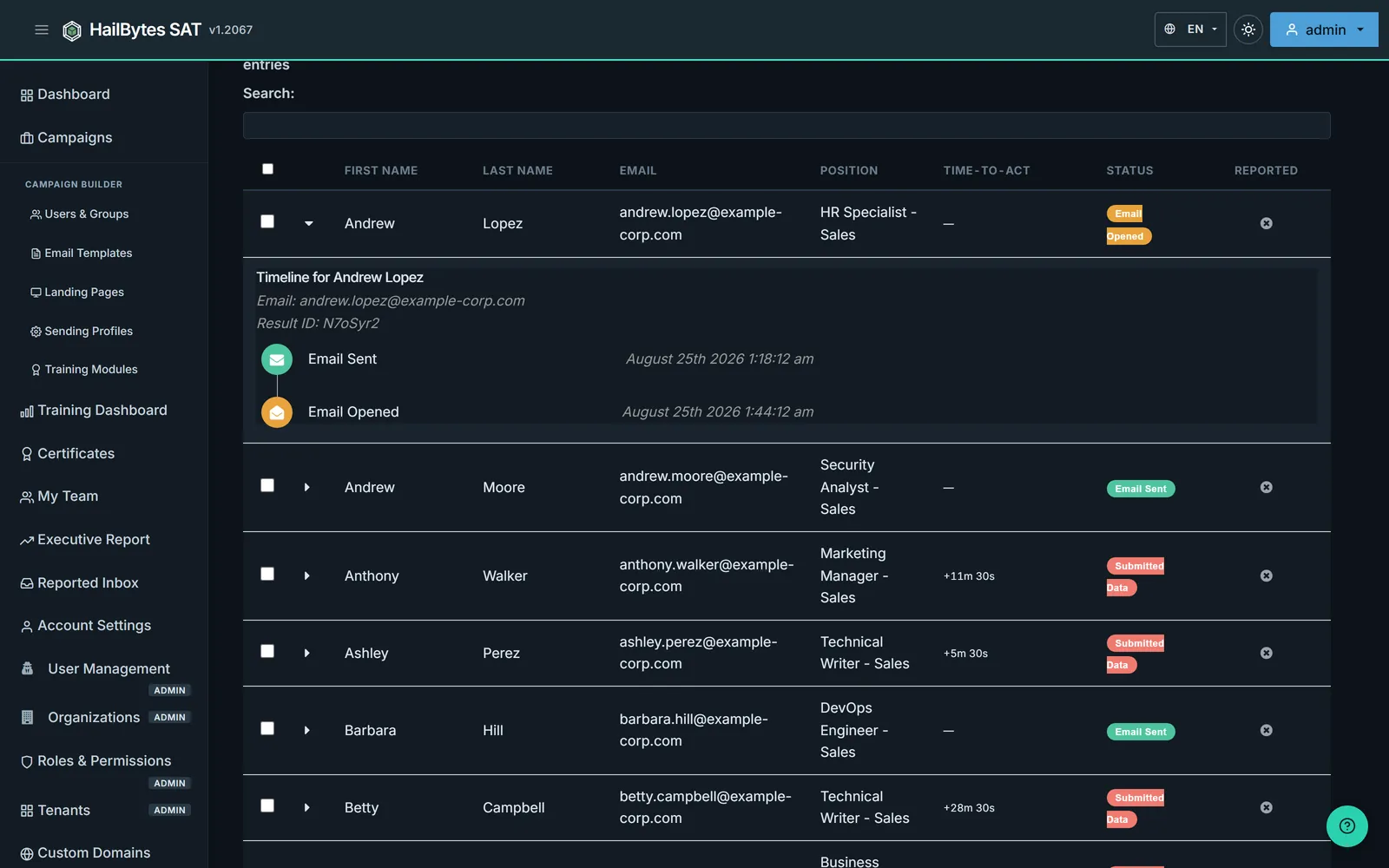Expand Betty Campbell row details

[307, 808]
